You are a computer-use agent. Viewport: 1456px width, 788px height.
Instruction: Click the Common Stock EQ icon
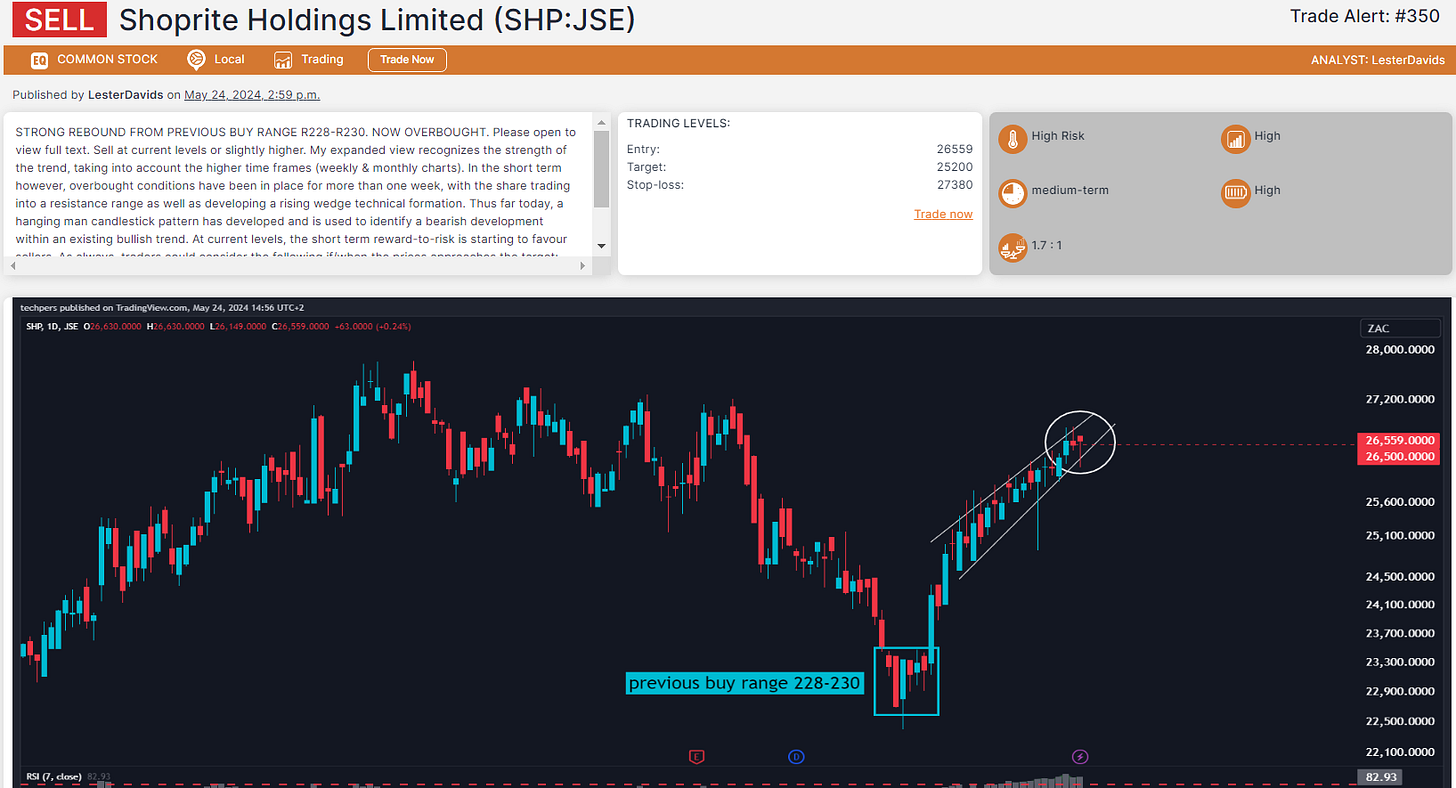39,60
